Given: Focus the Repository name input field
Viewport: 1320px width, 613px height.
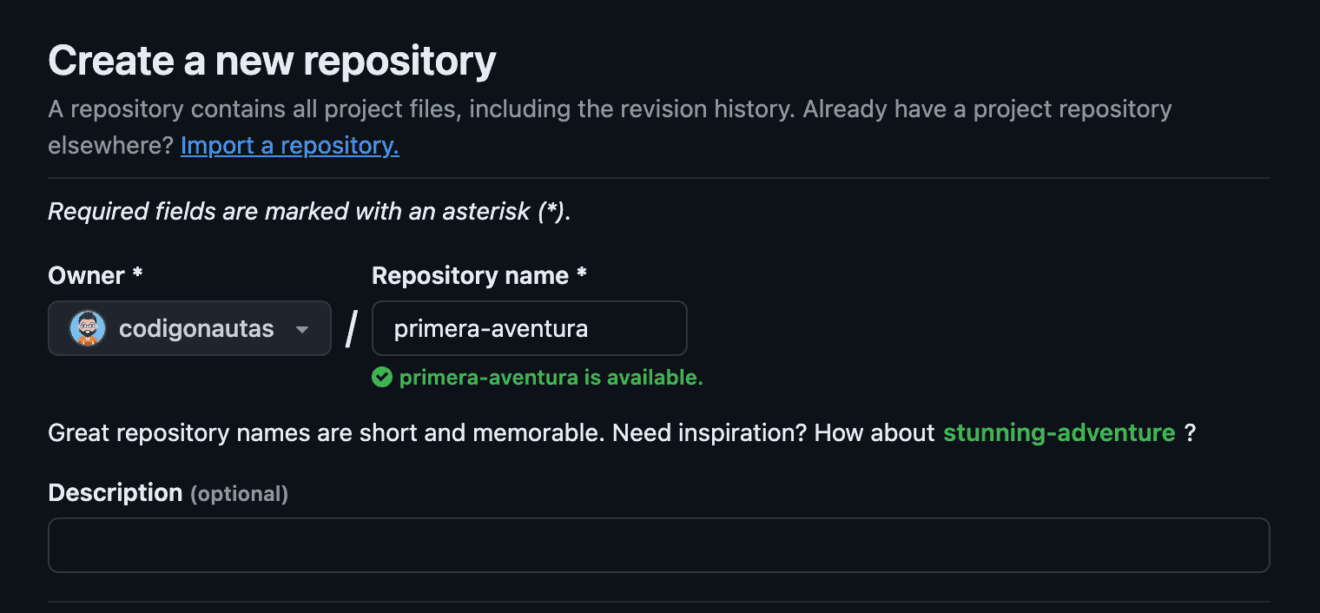Looking at the screenshot, I should pos(529,328).
